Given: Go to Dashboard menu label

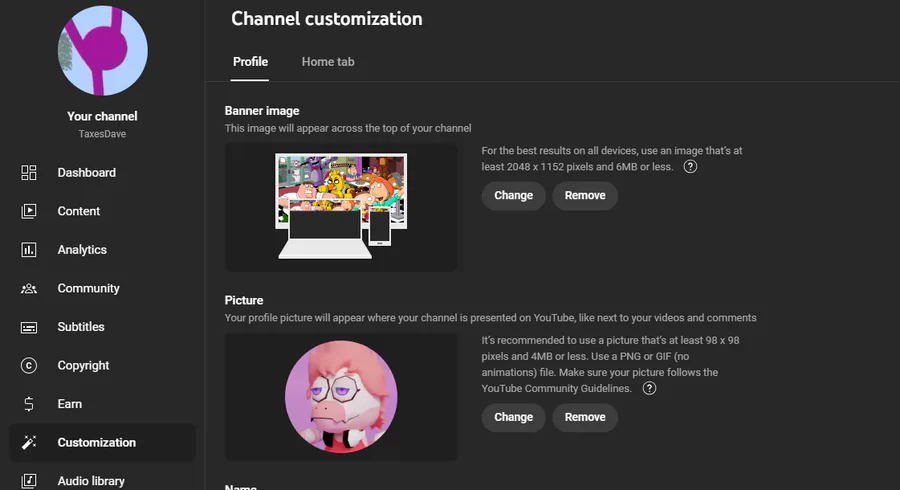Looking at the screenshot, I should point(87,173).
